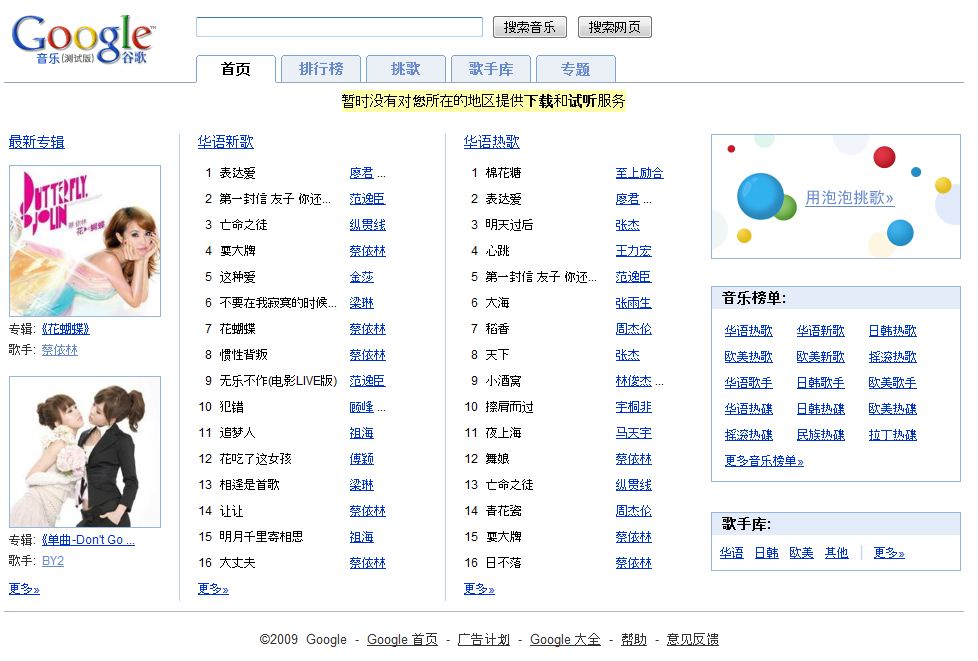The width and height of the screenshot is (978, 661).
Task: Open the 拉丁热碟 chart link
Action: coord(893,435)
